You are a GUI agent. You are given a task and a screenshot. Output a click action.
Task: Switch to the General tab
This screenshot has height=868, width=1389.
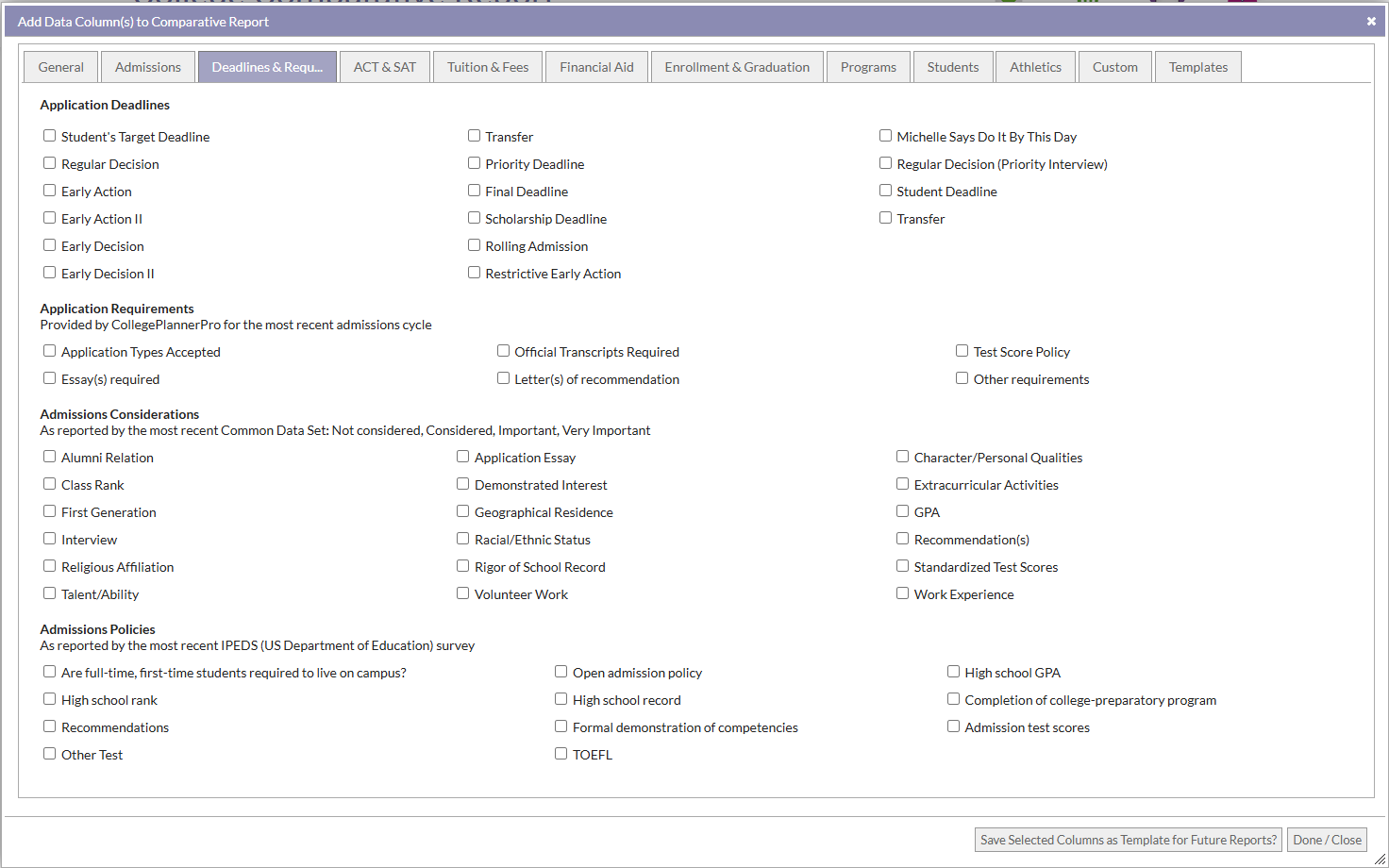coord(61,67)
